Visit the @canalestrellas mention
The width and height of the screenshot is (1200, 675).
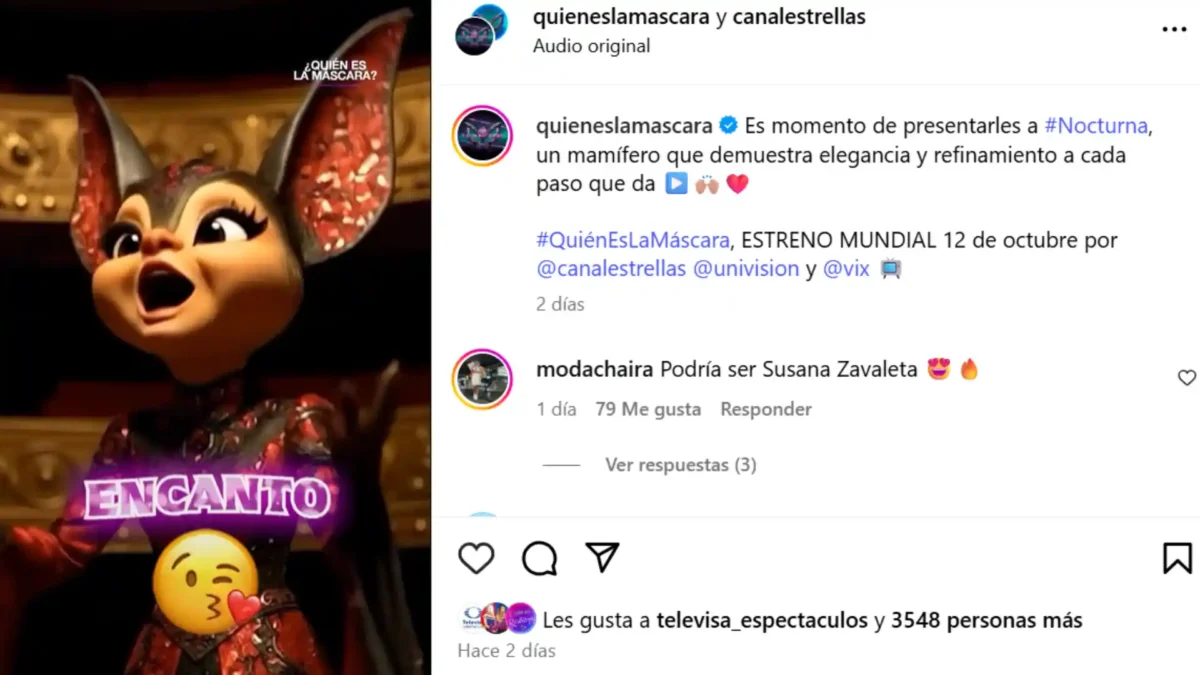tap(611, 269)
